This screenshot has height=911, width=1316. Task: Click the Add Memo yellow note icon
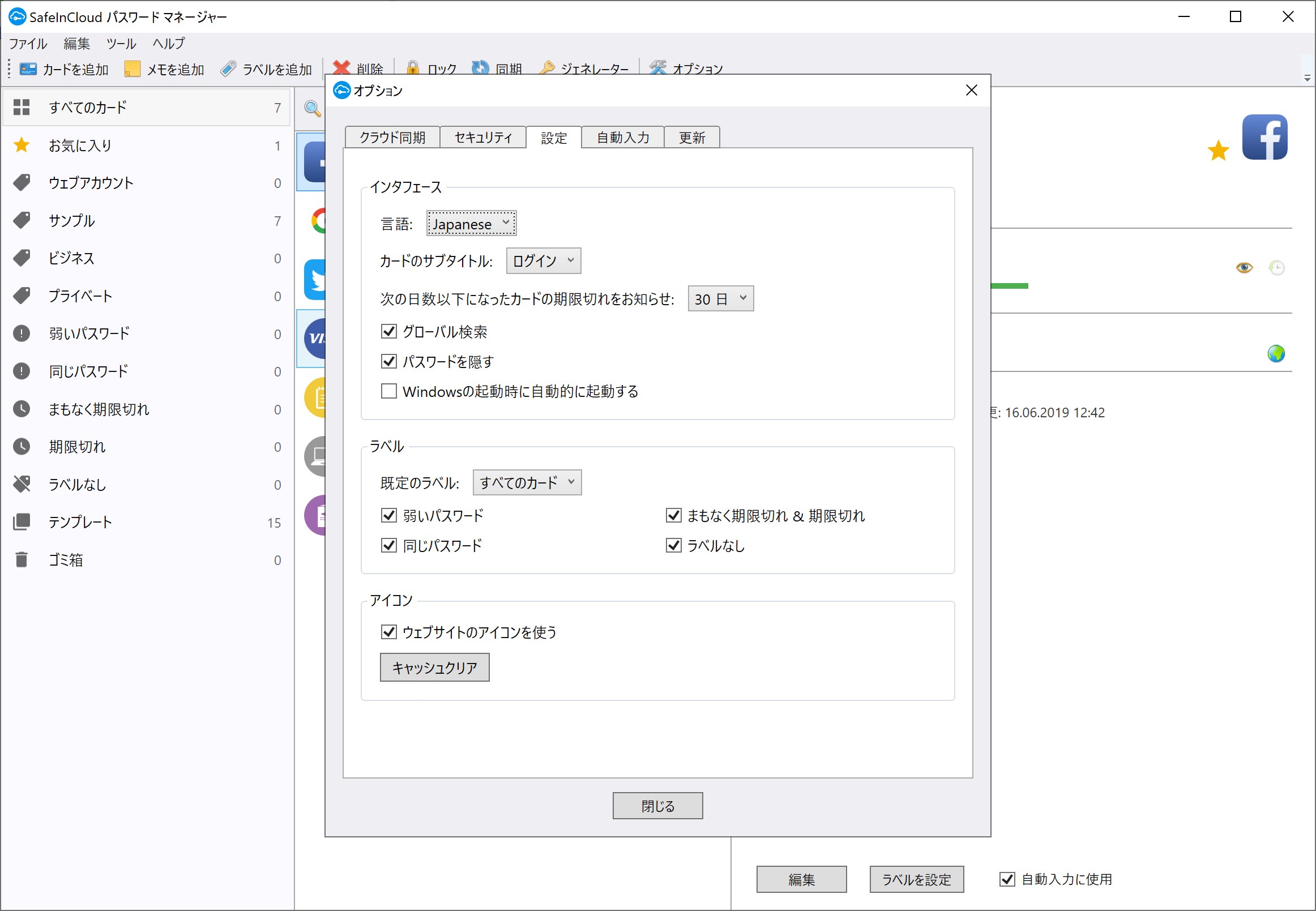[x=132, y=69]
